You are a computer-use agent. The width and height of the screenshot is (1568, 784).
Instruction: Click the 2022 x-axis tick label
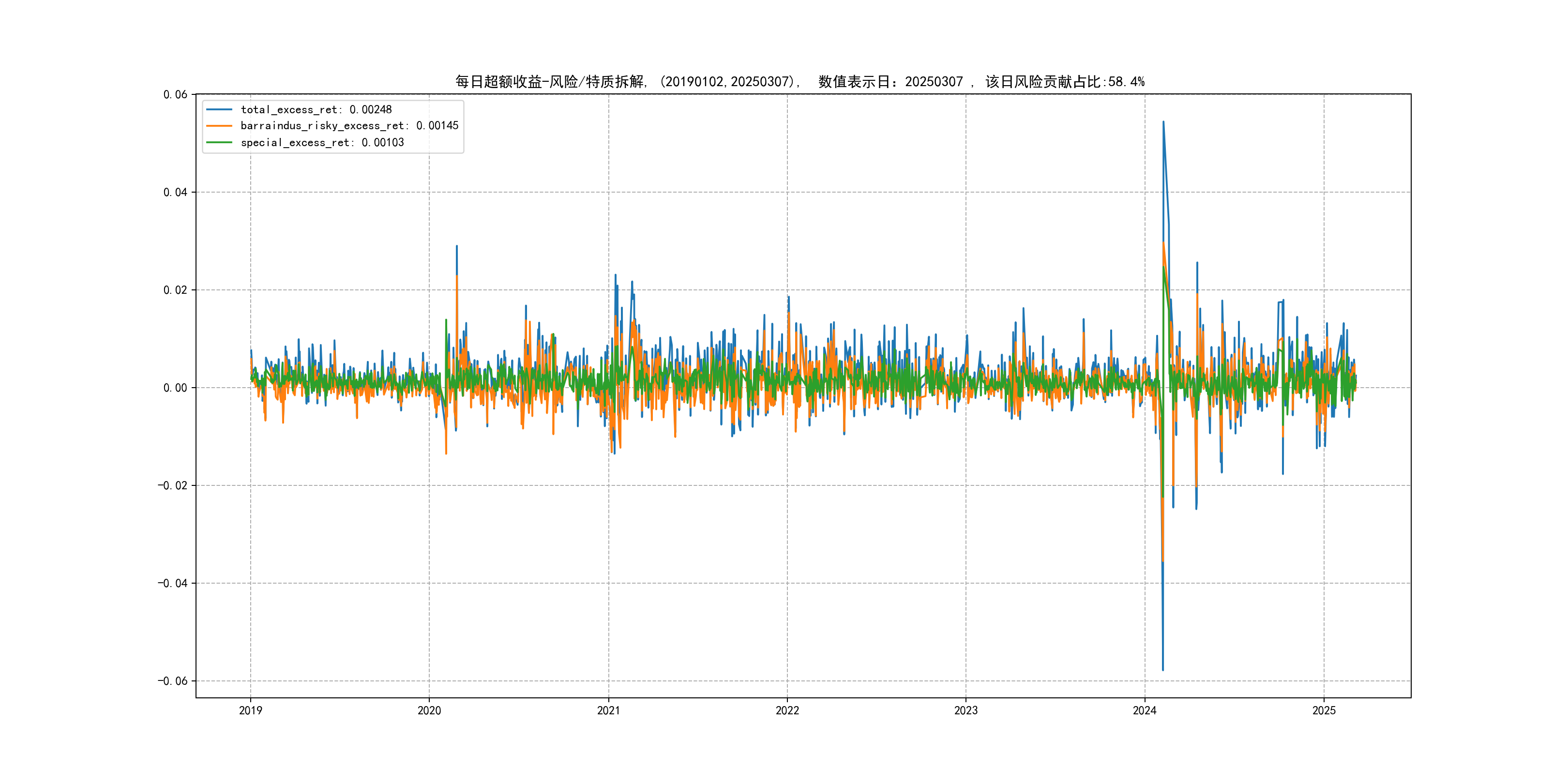[787, 710]
